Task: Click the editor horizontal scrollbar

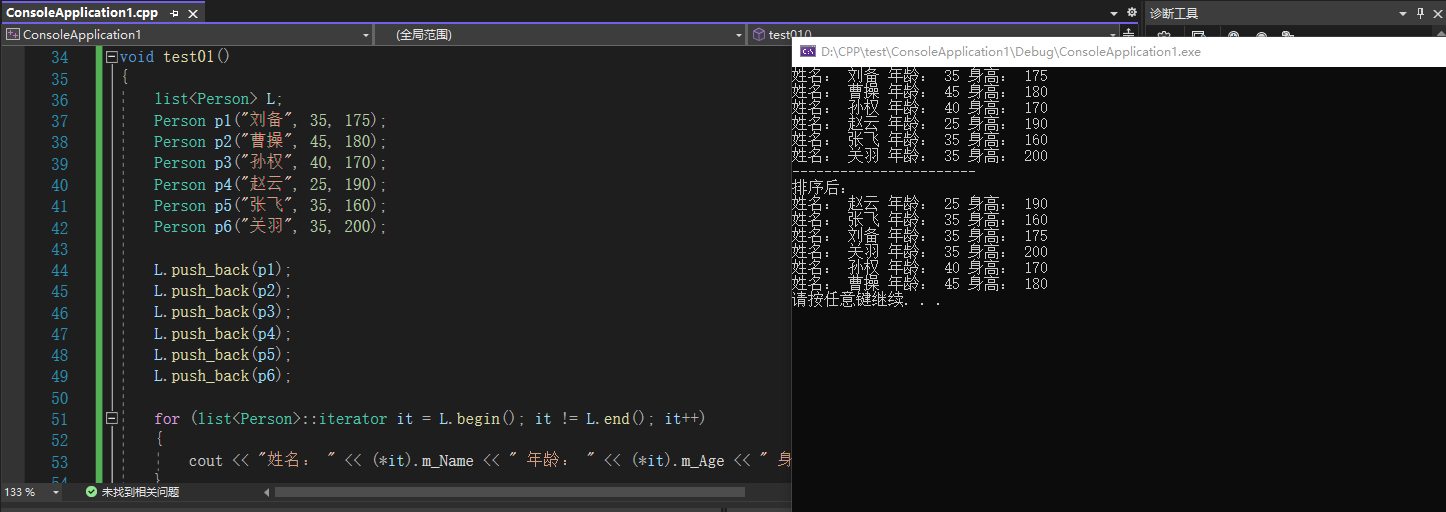Action: pos(510,492)
